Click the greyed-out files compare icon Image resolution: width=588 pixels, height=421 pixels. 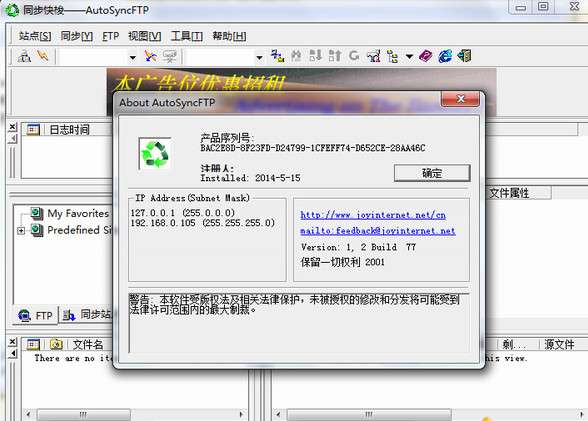(x=296, y=56)
